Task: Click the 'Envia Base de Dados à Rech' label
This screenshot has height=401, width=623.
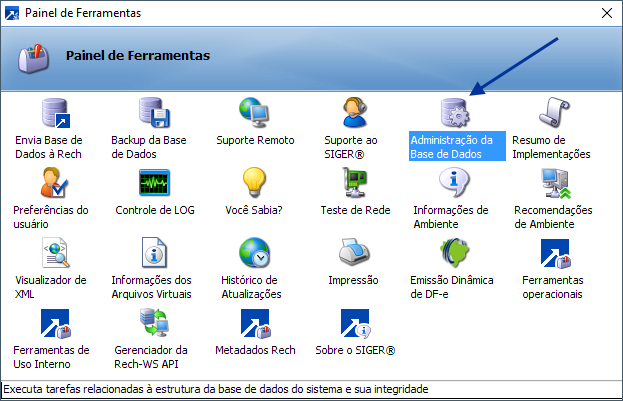Action: tap(48, 147)
